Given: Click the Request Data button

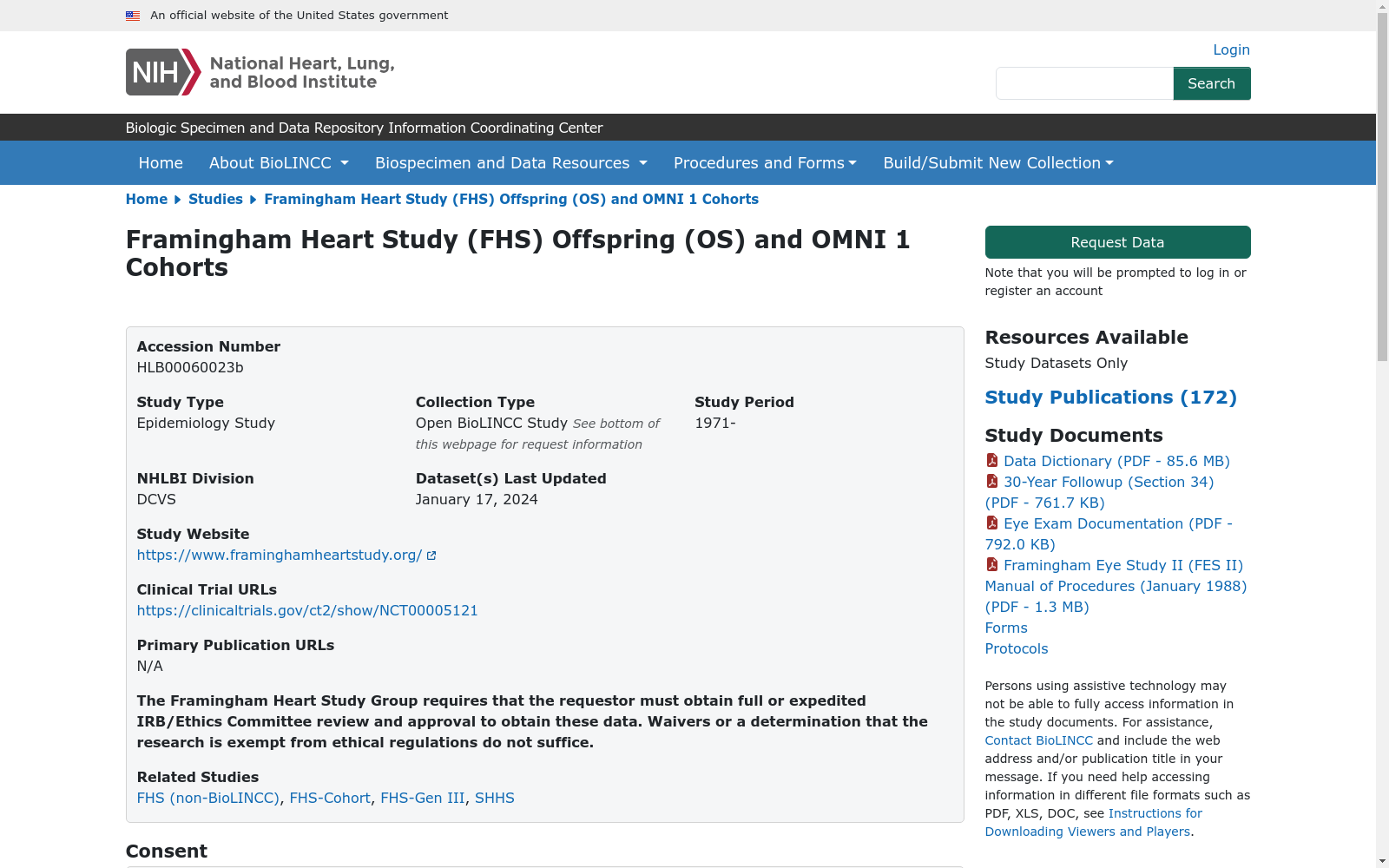Looking at the screenshot, I should pos(1117,242).
